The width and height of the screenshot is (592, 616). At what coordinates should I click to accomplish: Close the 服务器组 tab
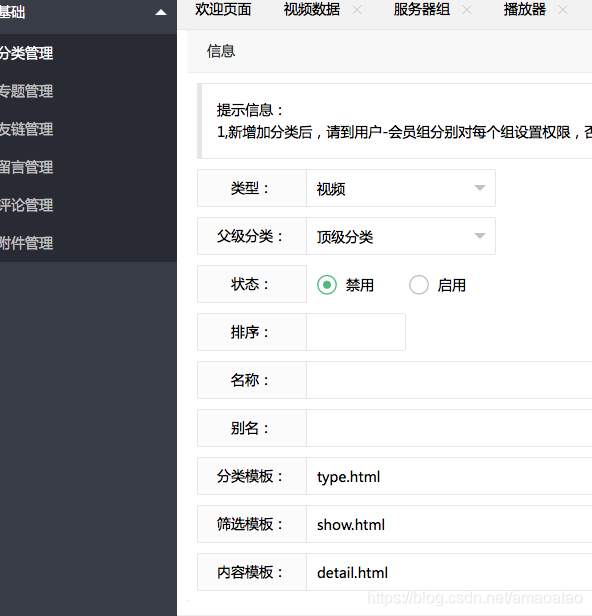click(x=467, y=10)
